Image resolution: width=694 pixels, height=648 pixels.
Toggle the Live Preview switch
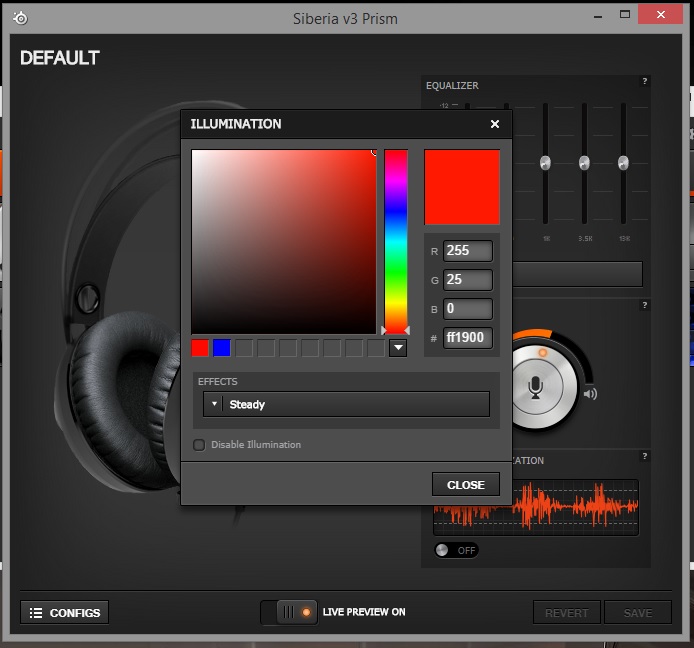tap(289, 613)
